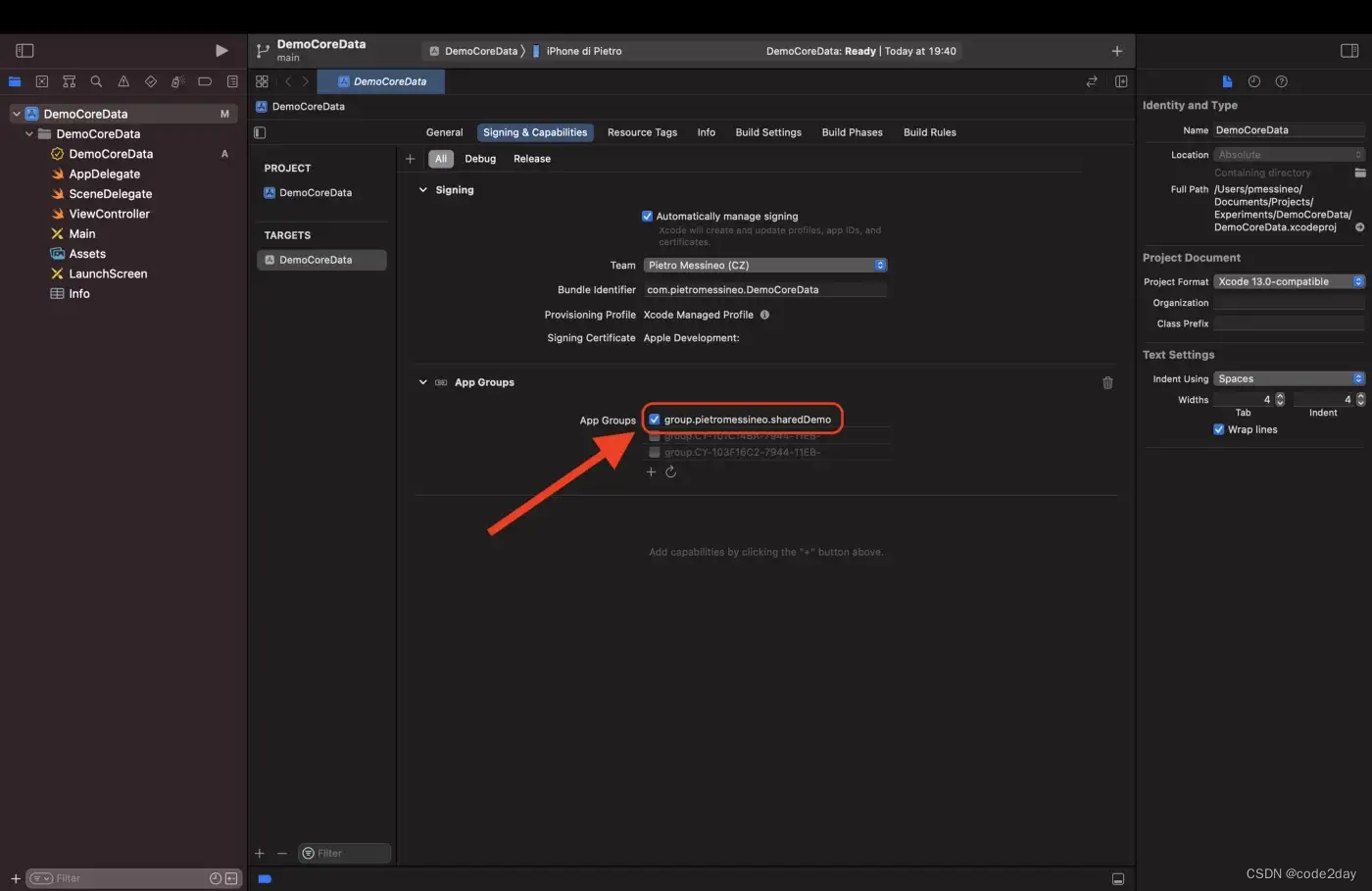Viewport: 1372px width, 891px height.
Task: Open the Report navigator icon
Action: click(232, 81)
